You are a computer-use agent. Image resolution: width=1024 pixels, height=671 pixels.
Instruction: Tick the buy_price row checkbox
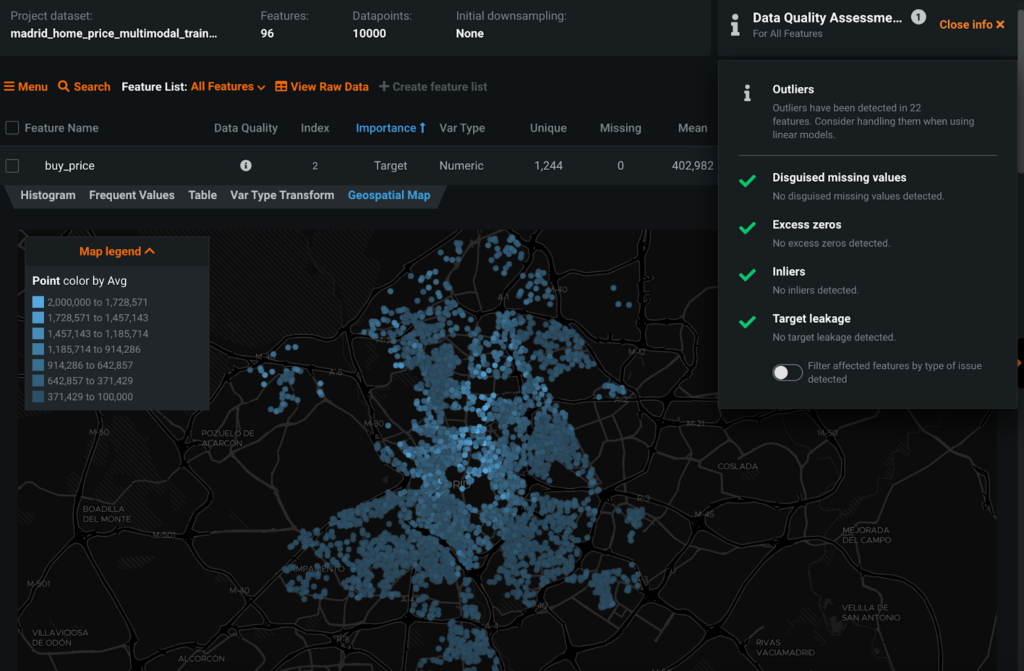[x=12, y=165]
